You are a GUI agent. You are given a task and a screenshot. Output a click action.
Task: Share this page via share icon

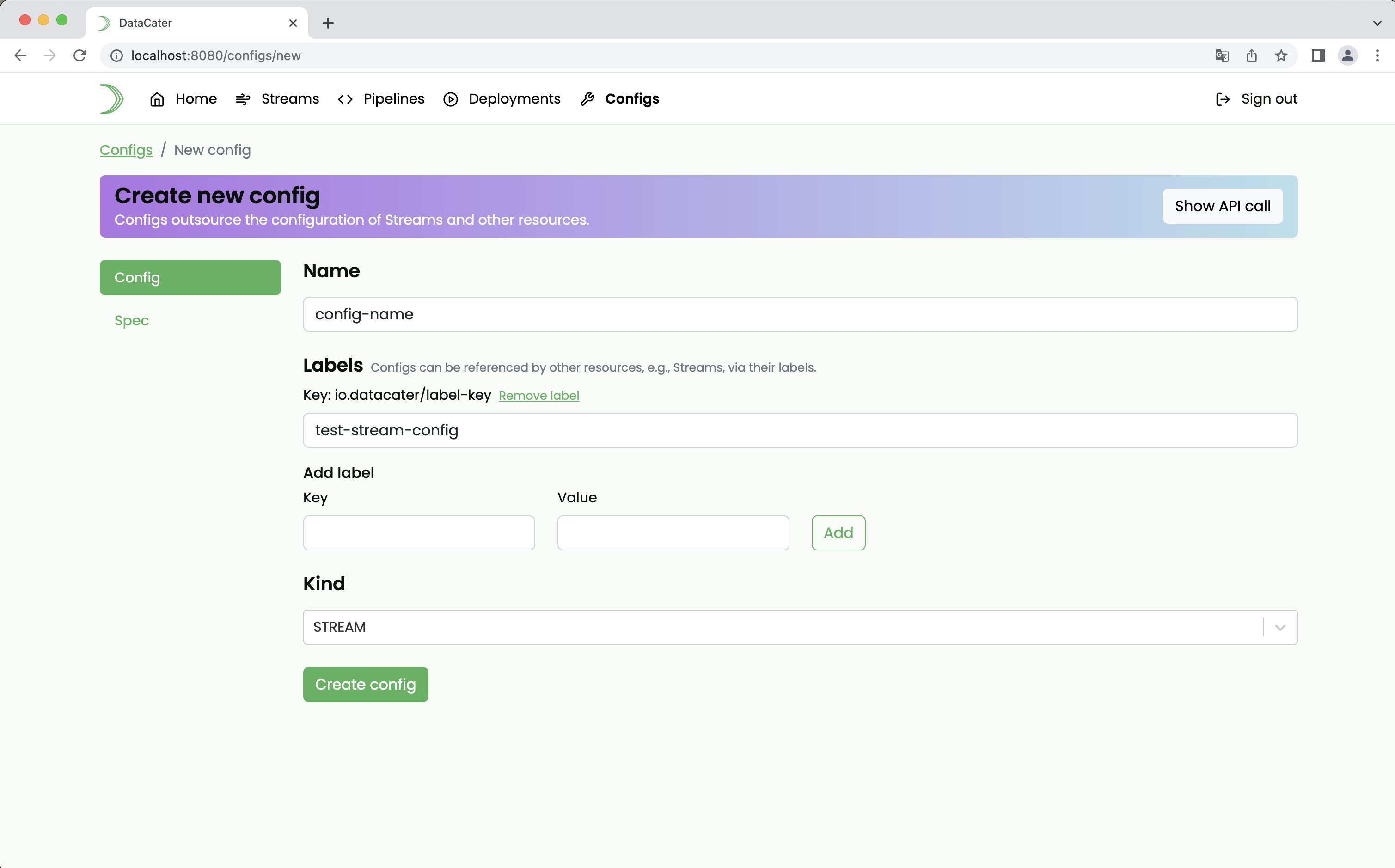[x=1252, y=55]
